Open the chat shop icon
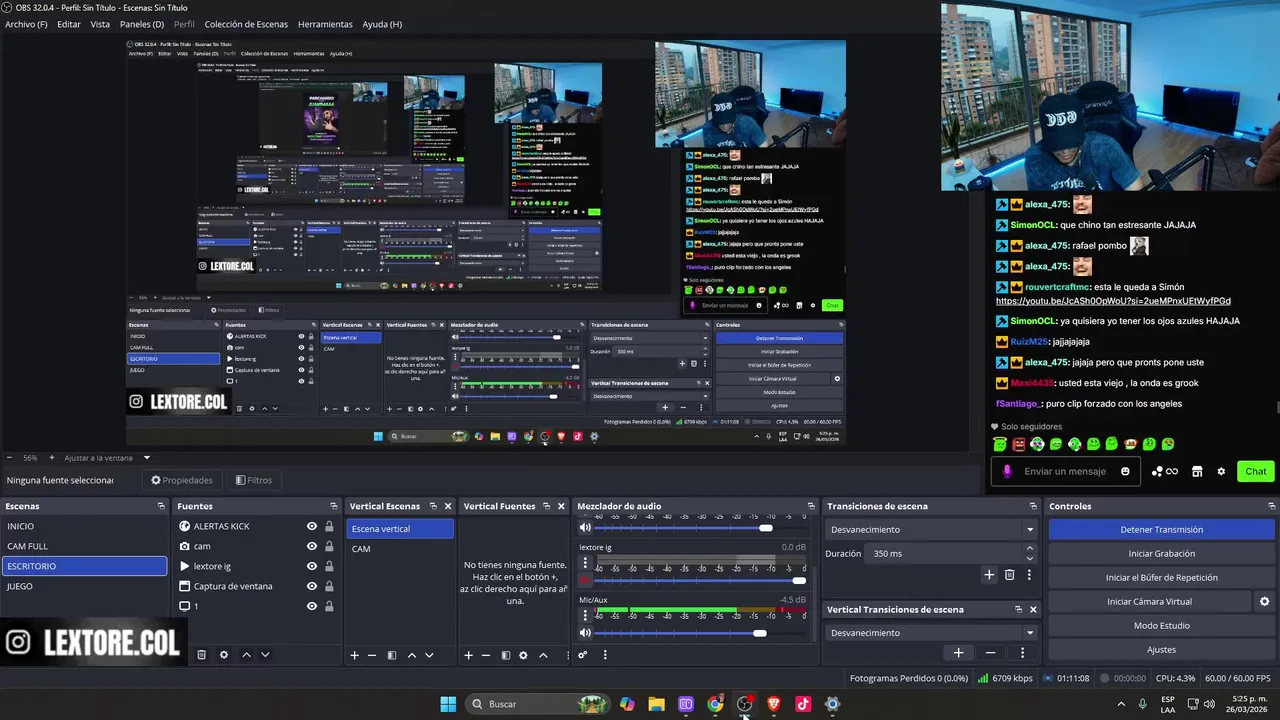The height and width of the screenshot is (720, 1280). (1197, 471)
